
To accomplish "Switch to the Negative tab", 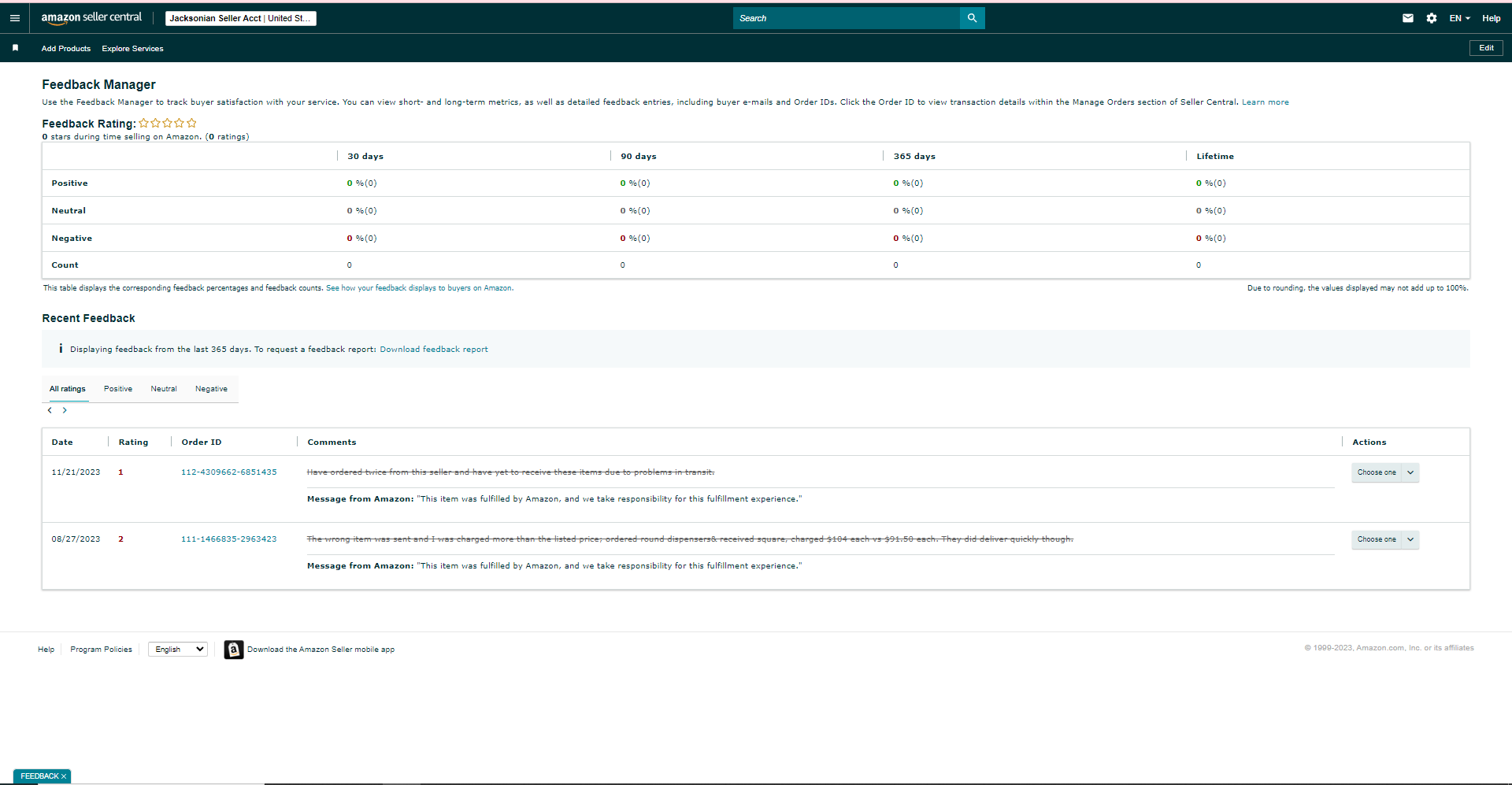I will tap(211, 389).
